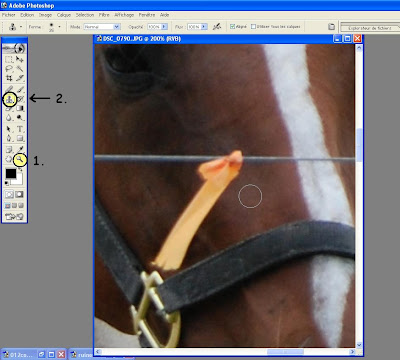Select the Magic Wand tool
This screenshot has width=400, height=360.
coord(20,69)
